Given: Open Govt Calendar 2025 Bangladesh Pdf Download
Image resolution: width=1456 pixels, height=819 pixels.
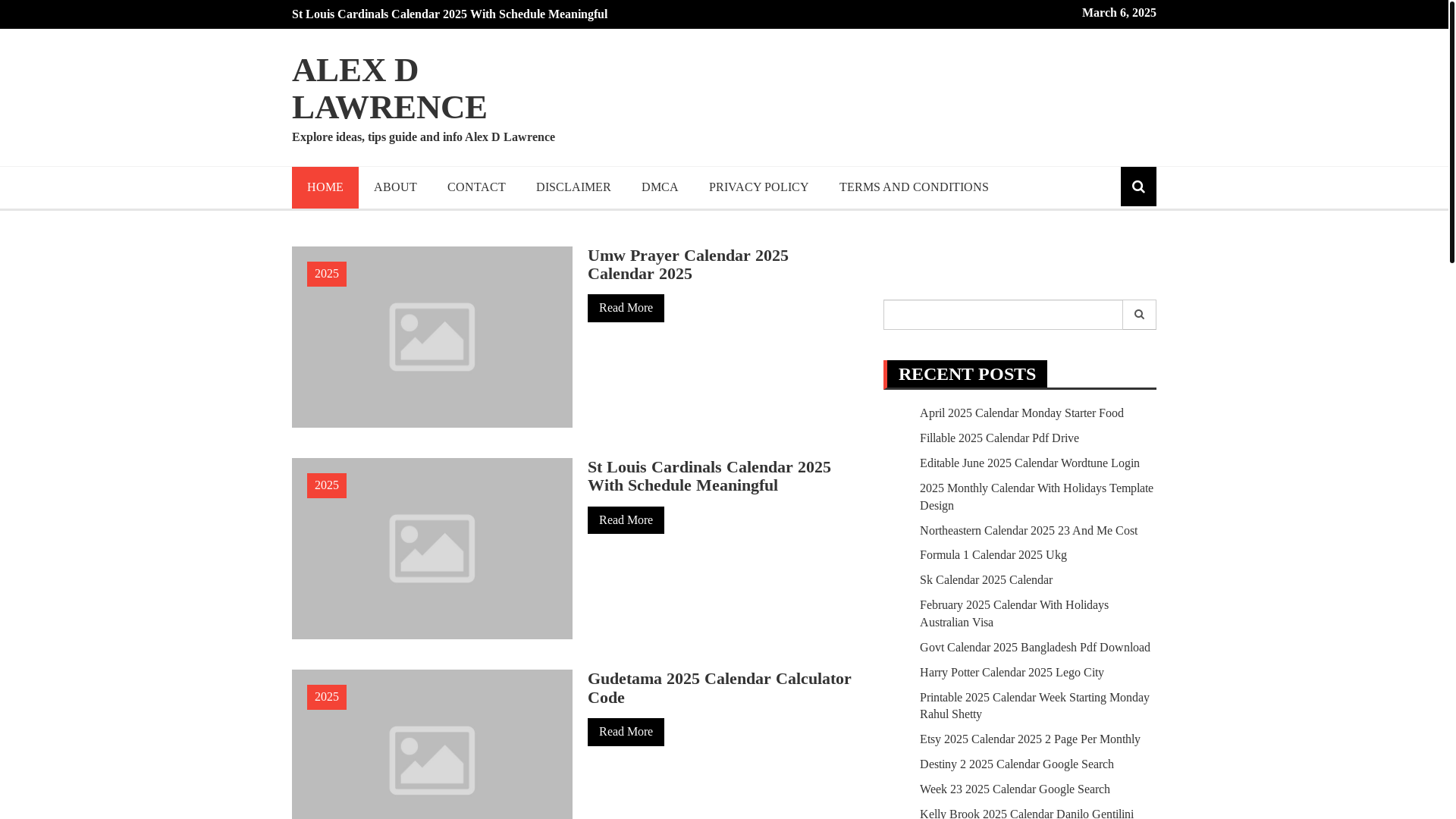Looking at the screenshot, I should click(1035, 648).
